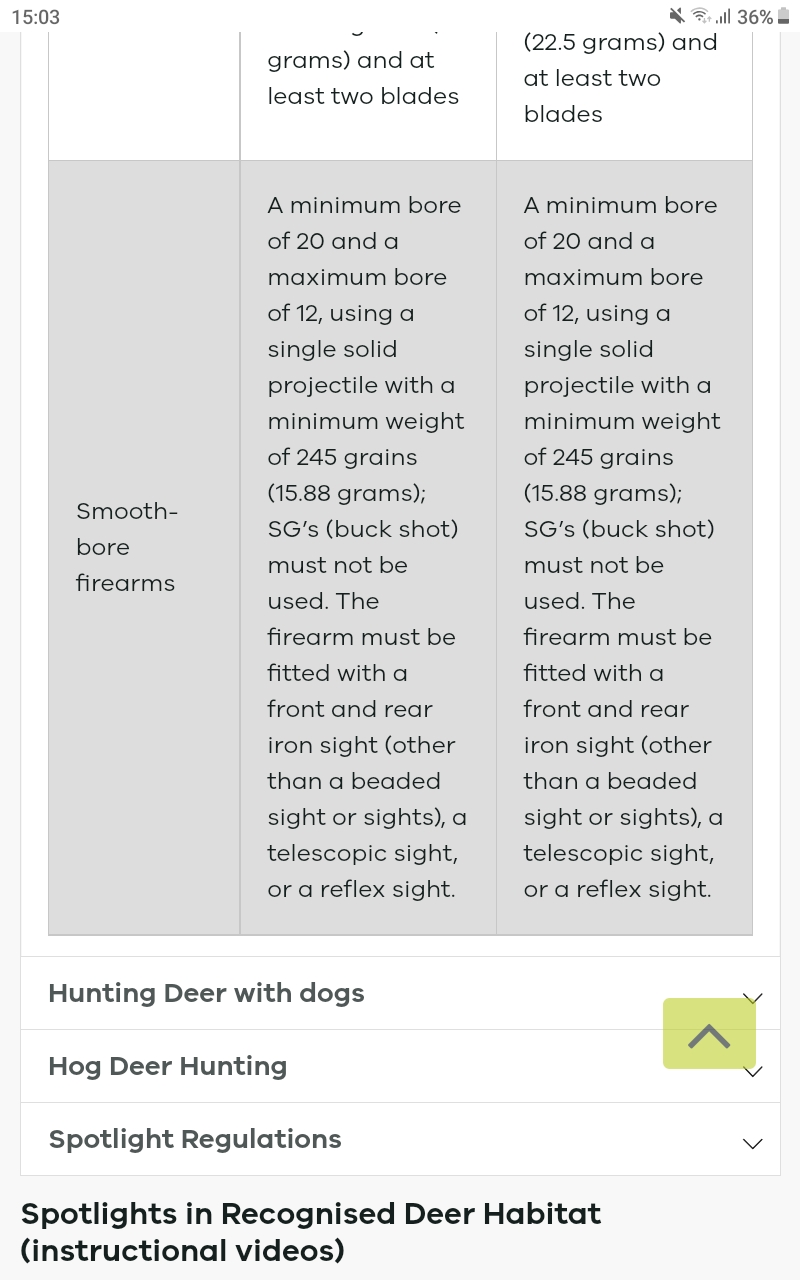Click Spotlights in Recognised Deer Habitat heading

[311, 1232]
